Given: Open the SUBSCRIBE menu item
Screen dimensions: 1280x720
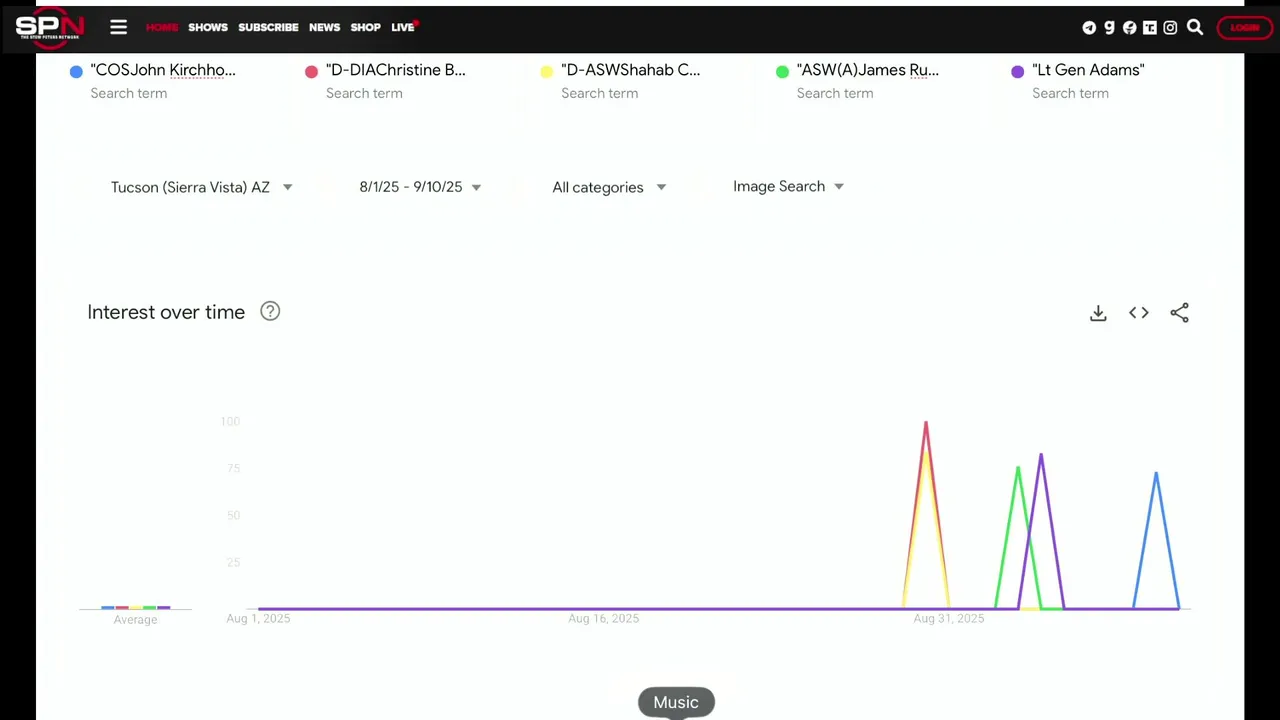Looking at the screenshot, I should 268,27.
